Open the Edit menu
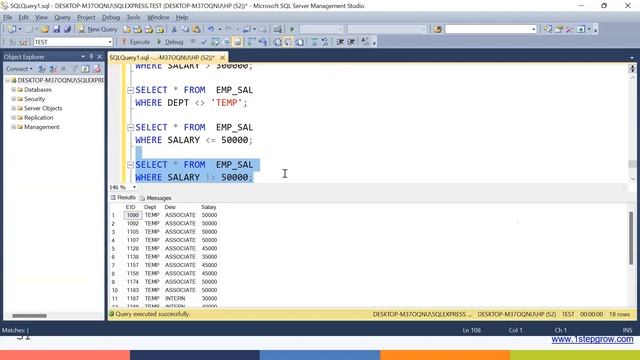Image resolution: width=640 pixels, height=360 pixels. 24,17
